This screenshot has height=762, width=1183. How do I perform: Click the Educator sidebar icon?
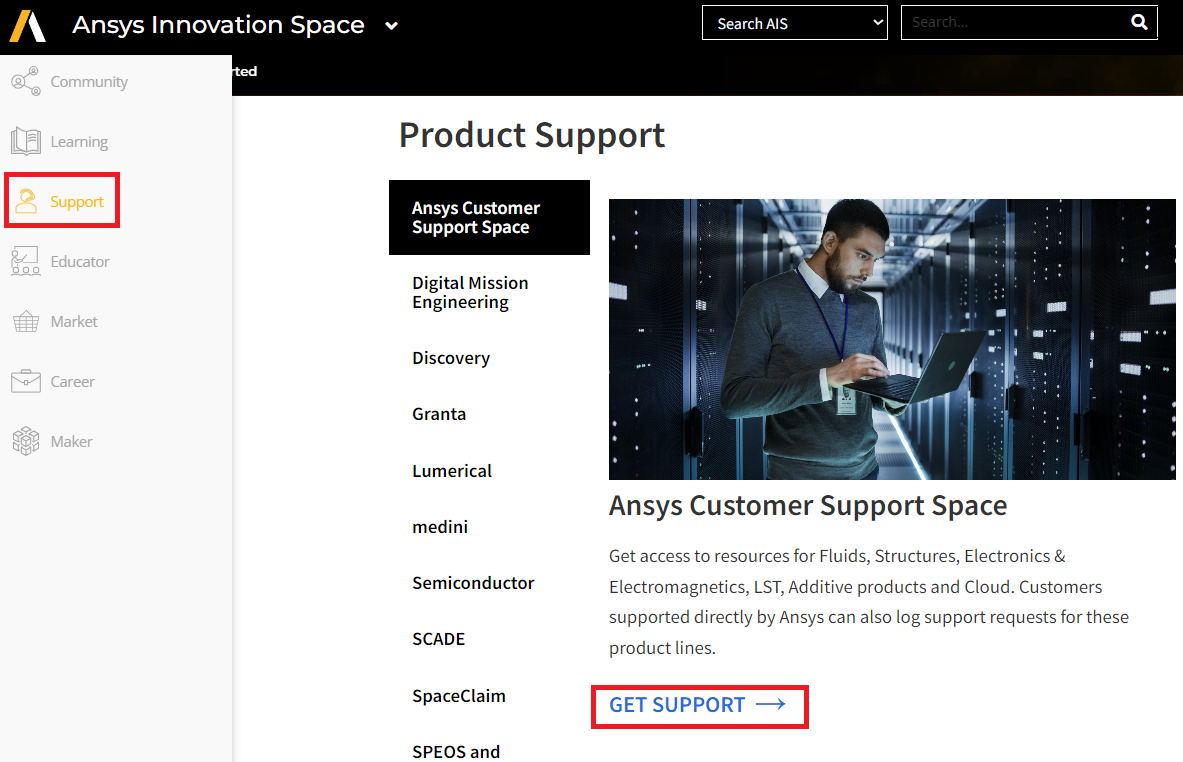(x=26, y=261)
